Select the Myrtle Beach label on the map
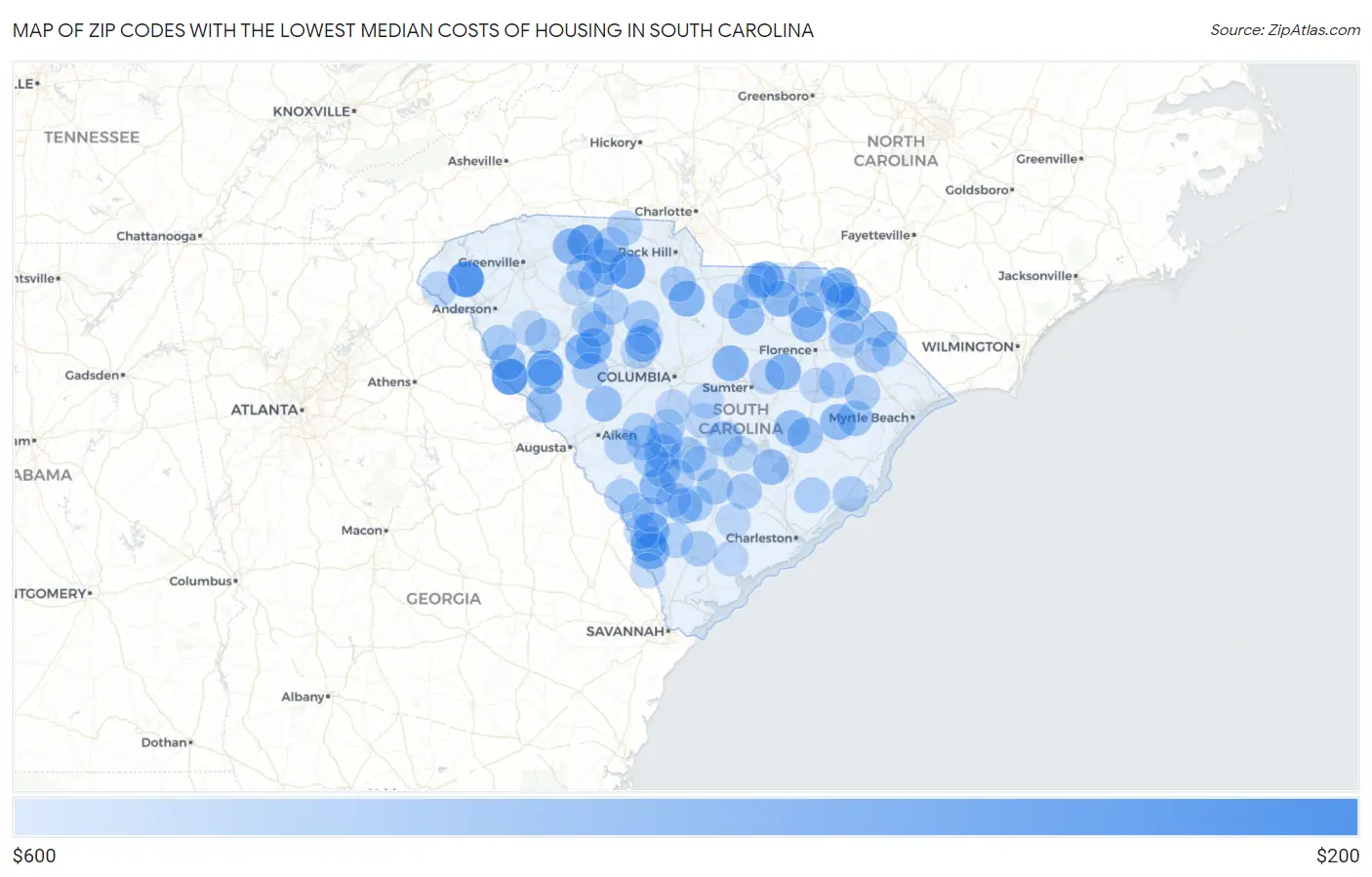Viewport: 1372px width, 877px height. (x=870, y=418)
